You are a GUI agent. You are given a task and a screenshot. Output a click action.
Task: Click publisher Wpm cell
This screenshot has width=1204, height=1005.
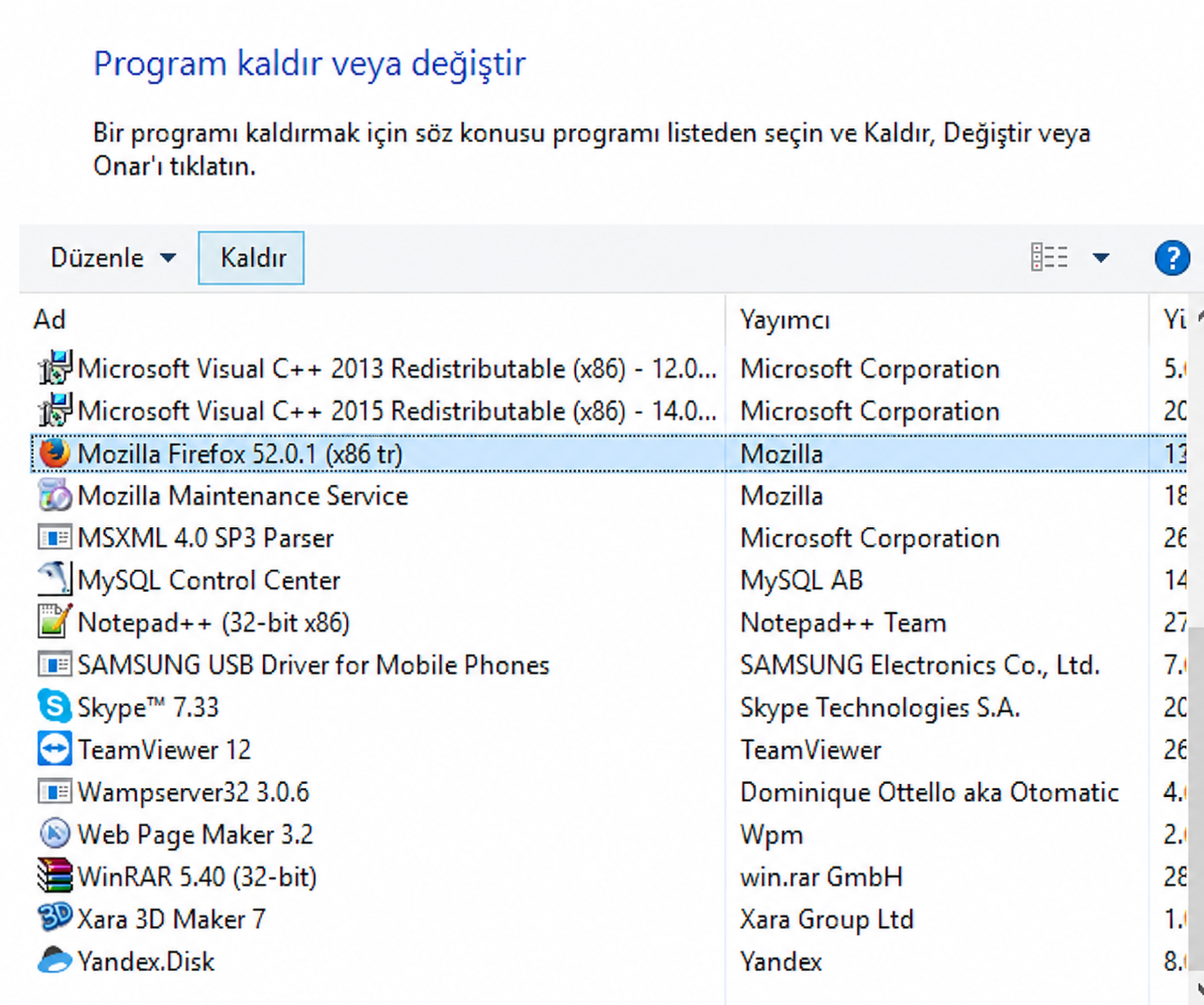[x=772, y=834]
